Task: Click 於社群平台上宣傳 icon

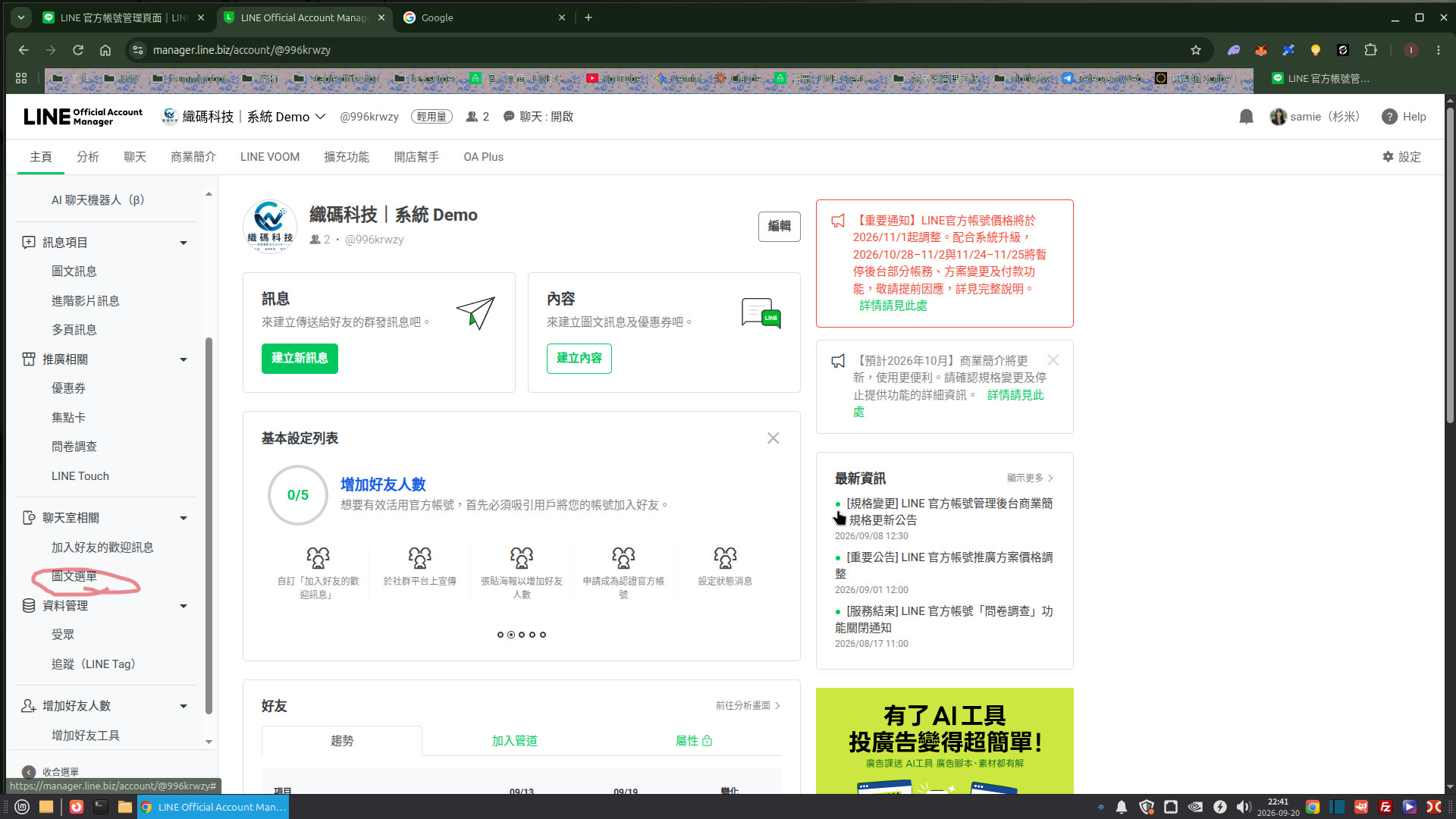Action: tap(419, 558)
